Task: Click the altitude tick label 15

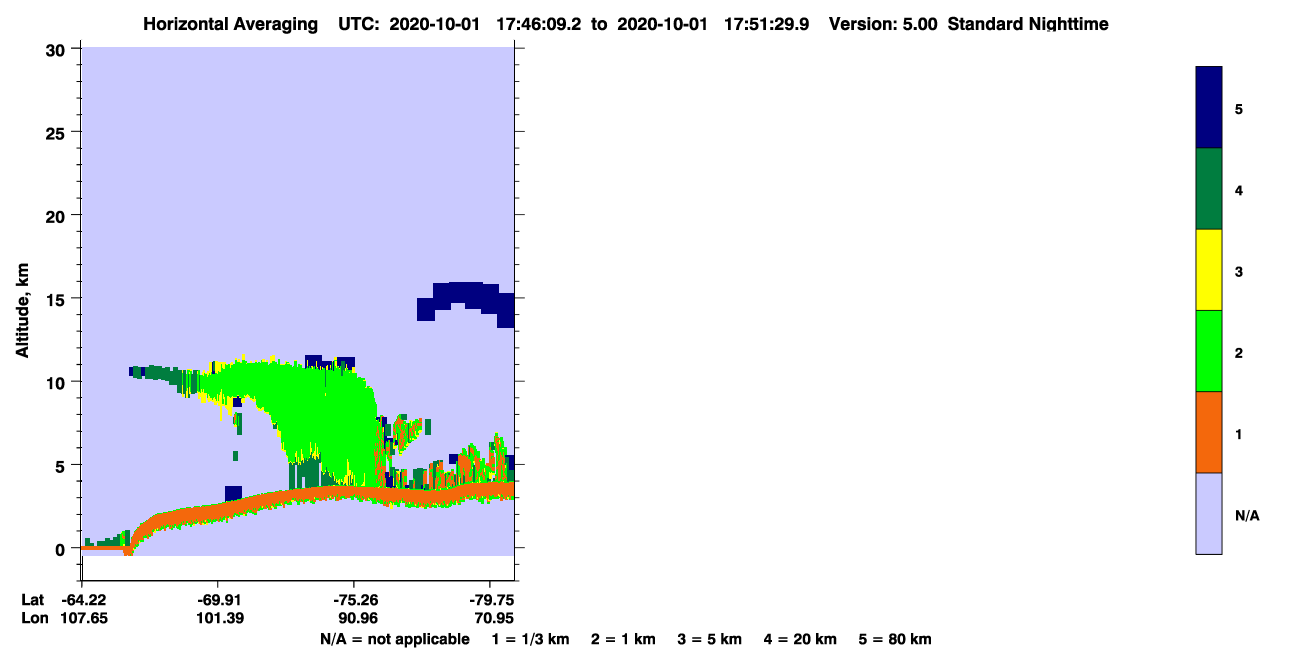Action: tap(58, 299)
